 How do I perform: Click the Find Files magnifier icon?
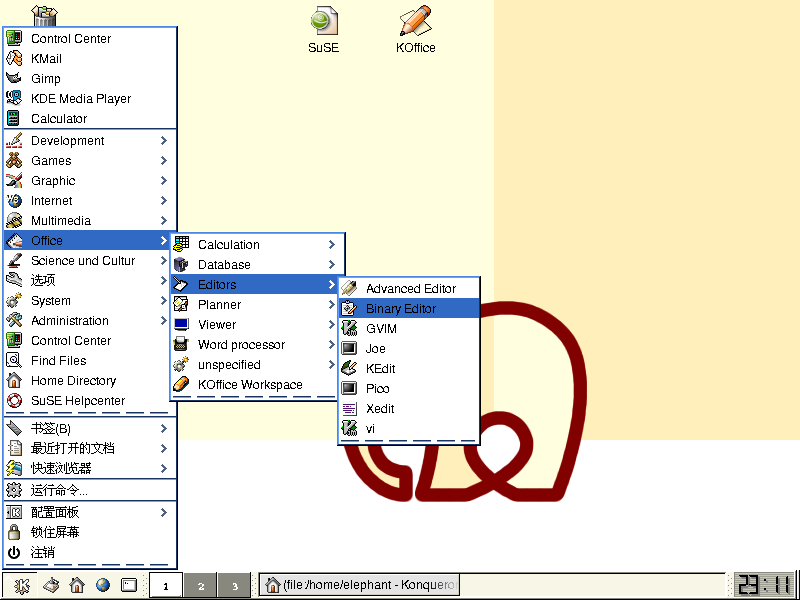(14, 360)
